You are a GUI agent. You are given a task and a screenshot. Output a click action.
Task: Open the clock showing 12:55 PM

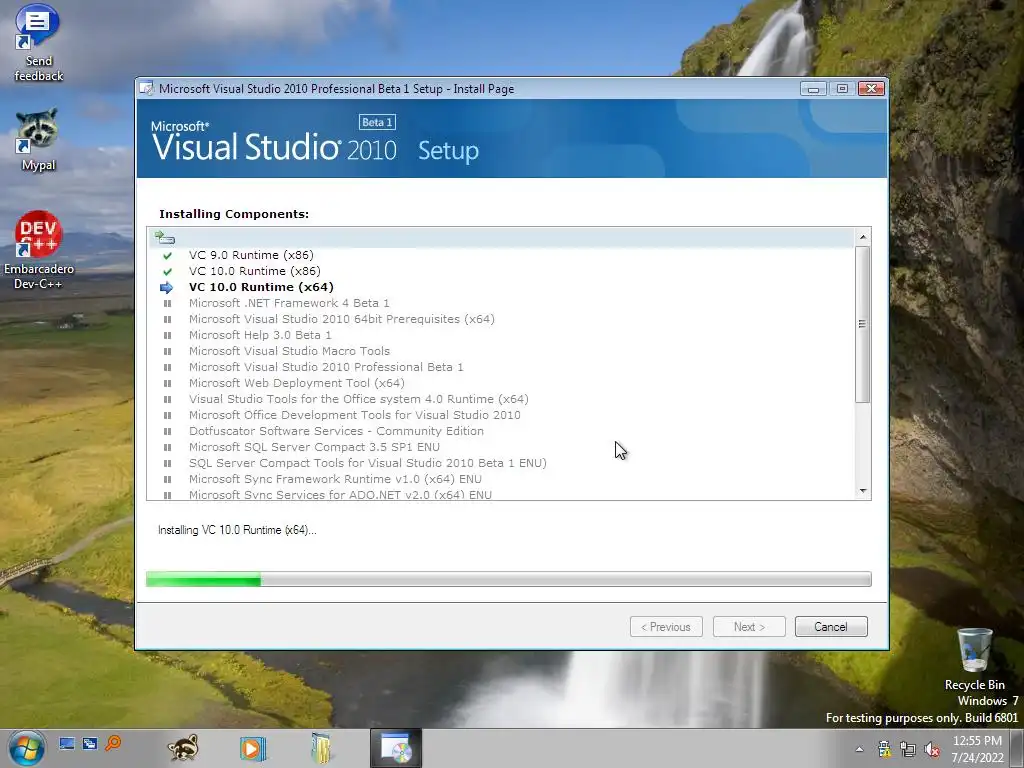point(978,749)
